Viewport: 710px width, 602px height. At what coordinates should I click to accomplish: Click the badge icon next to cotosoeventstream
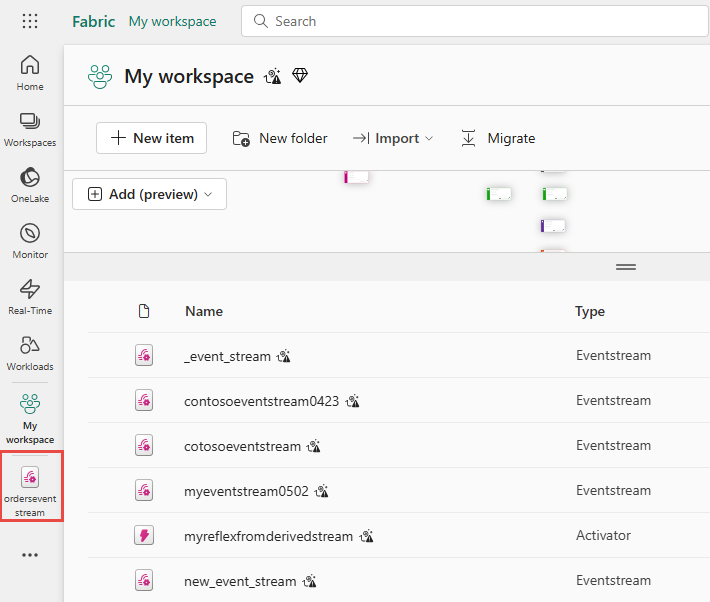point(313,446)
